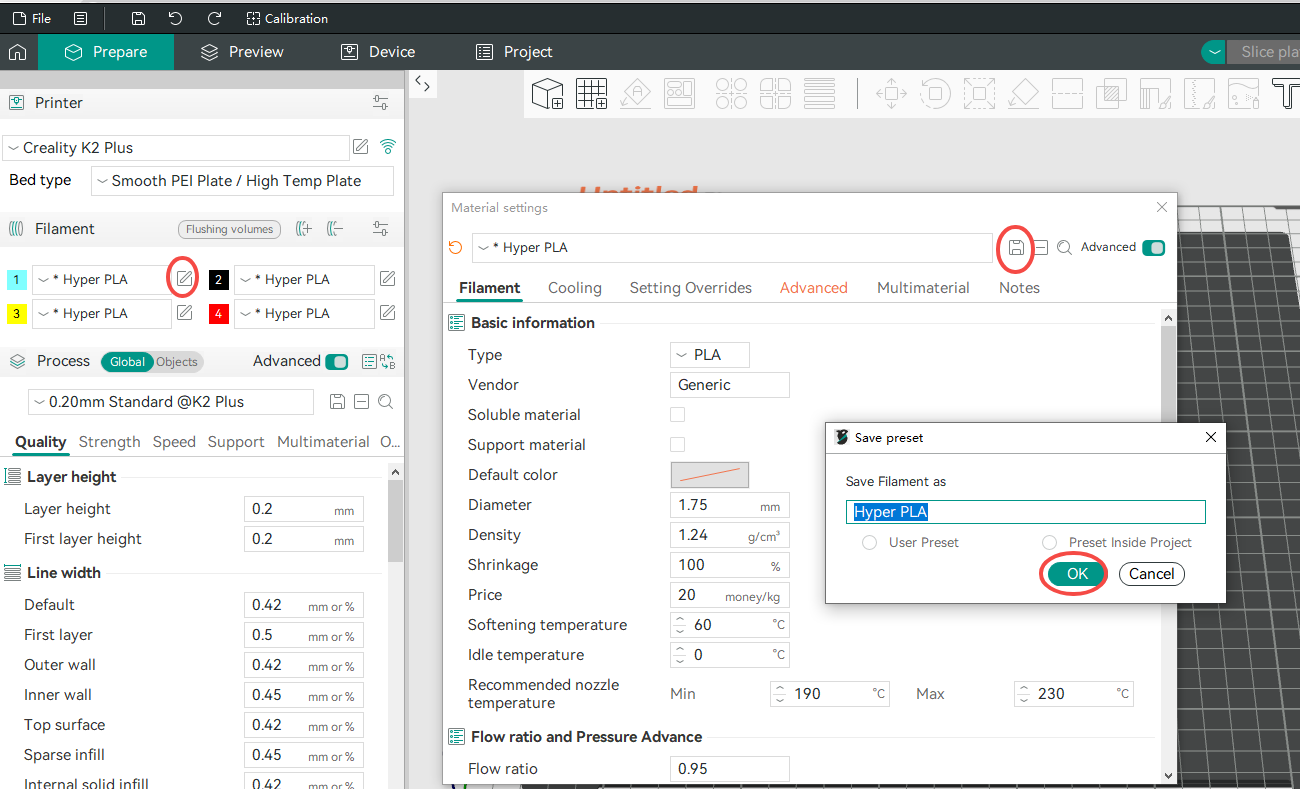
Task: Open the filament Type PLA dropdown
Action: [709, 355]
